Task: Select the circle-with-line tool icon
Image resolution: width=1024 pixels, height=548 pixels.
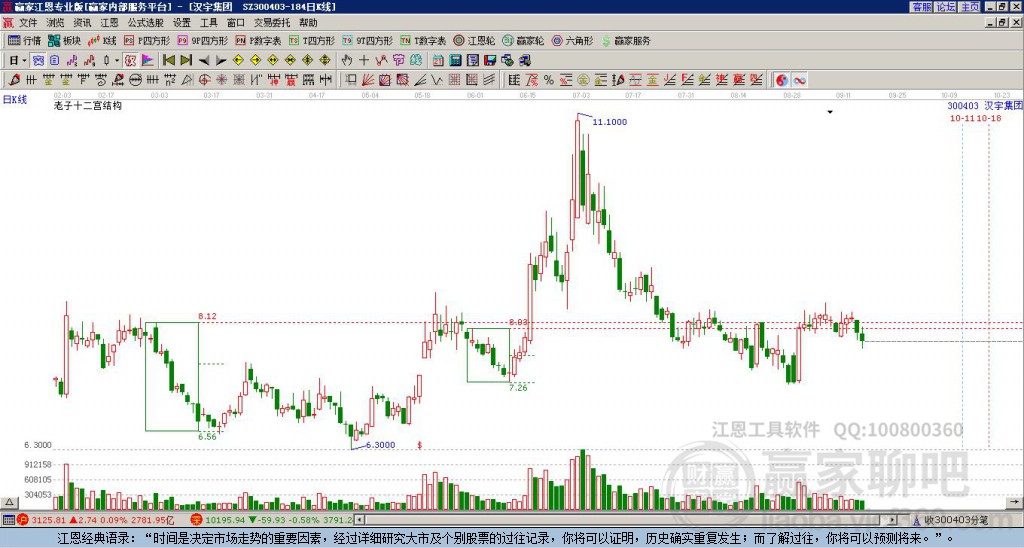Action: (x=135, y=80)
